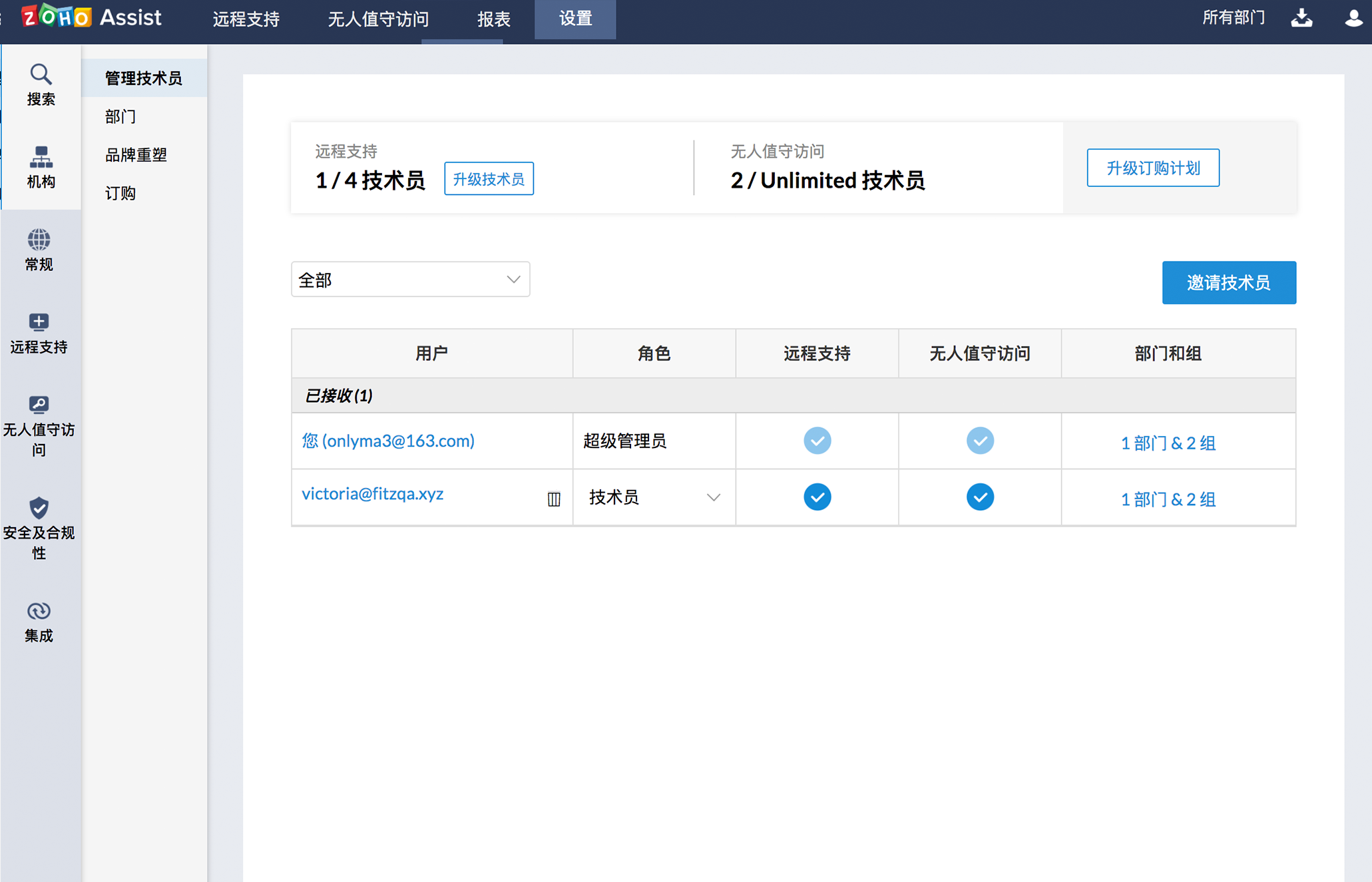Expand the 全部 filter dropdown
This screenshot has width=1372, height=882.
pyautogui.click(x=410, y=280)
